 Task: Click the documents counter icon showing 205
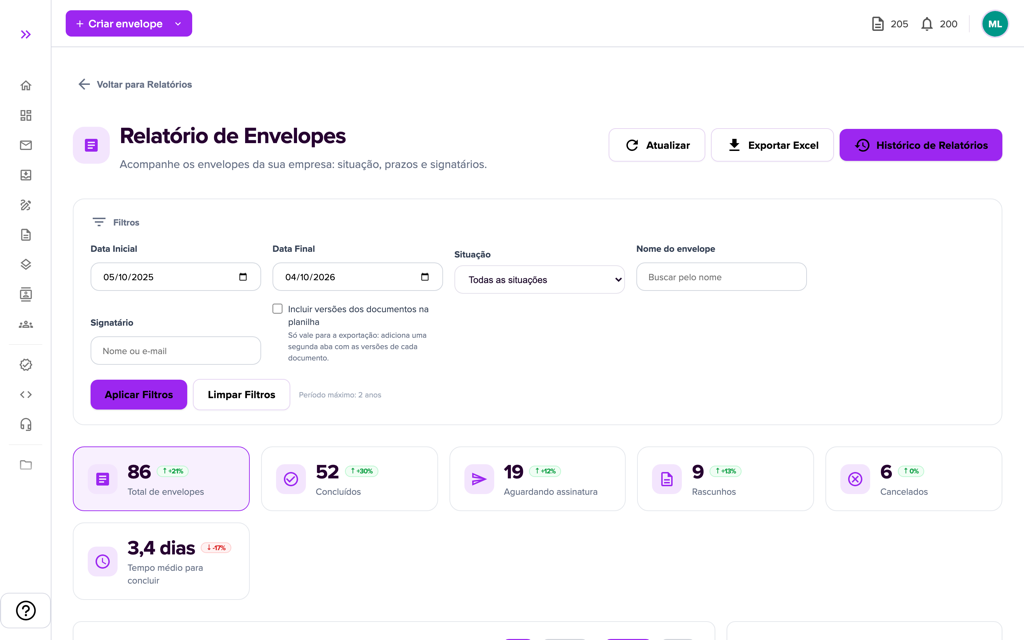click(x=878, y=24)
